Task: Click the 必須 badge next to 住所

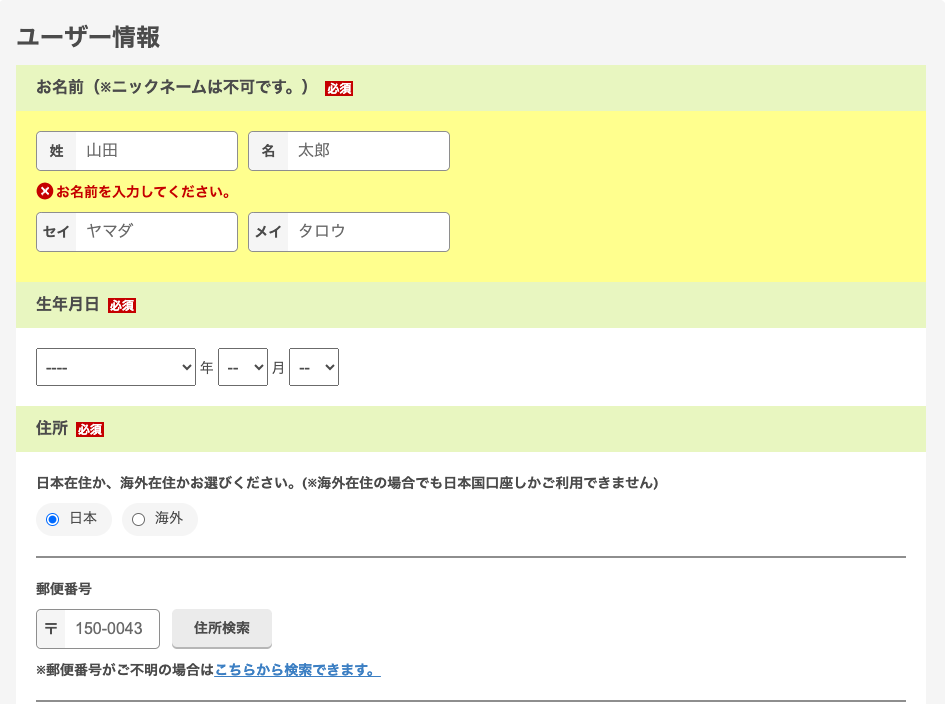Action: [x=90, y=429]
